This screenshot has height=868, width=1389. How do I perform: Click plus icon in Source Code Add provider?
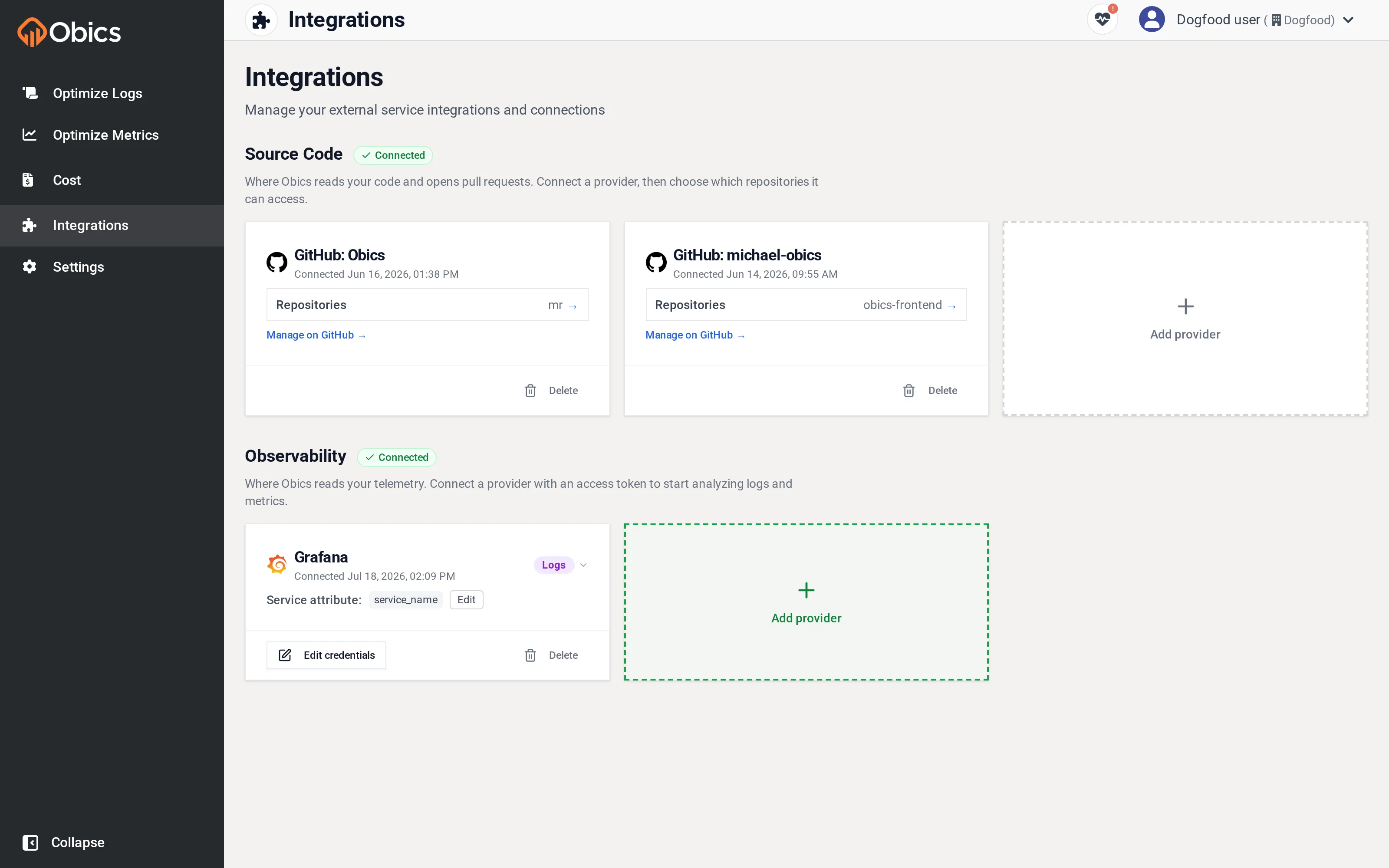pos(1185,306)
